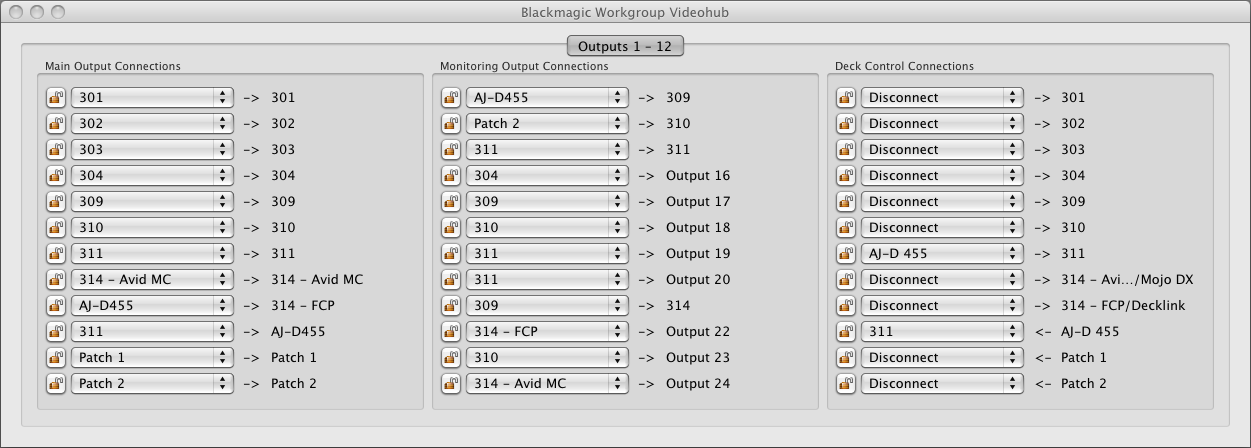Open 311 dropdown in Deck Control Connections
Viewport: 1251px width, 448px height.
(942, 332)
